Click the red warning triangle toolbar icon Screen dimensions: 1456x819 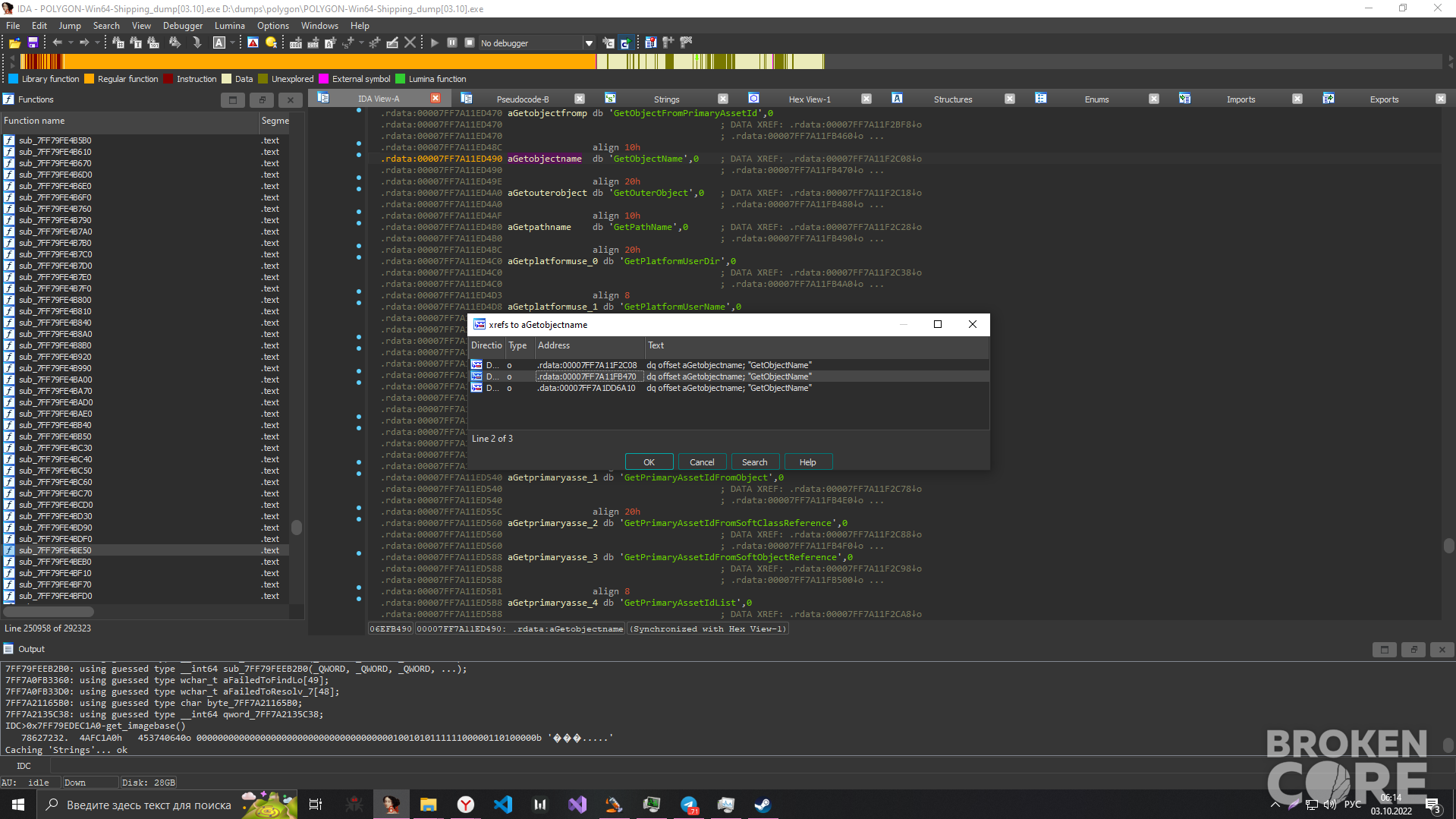coord(253,43)
